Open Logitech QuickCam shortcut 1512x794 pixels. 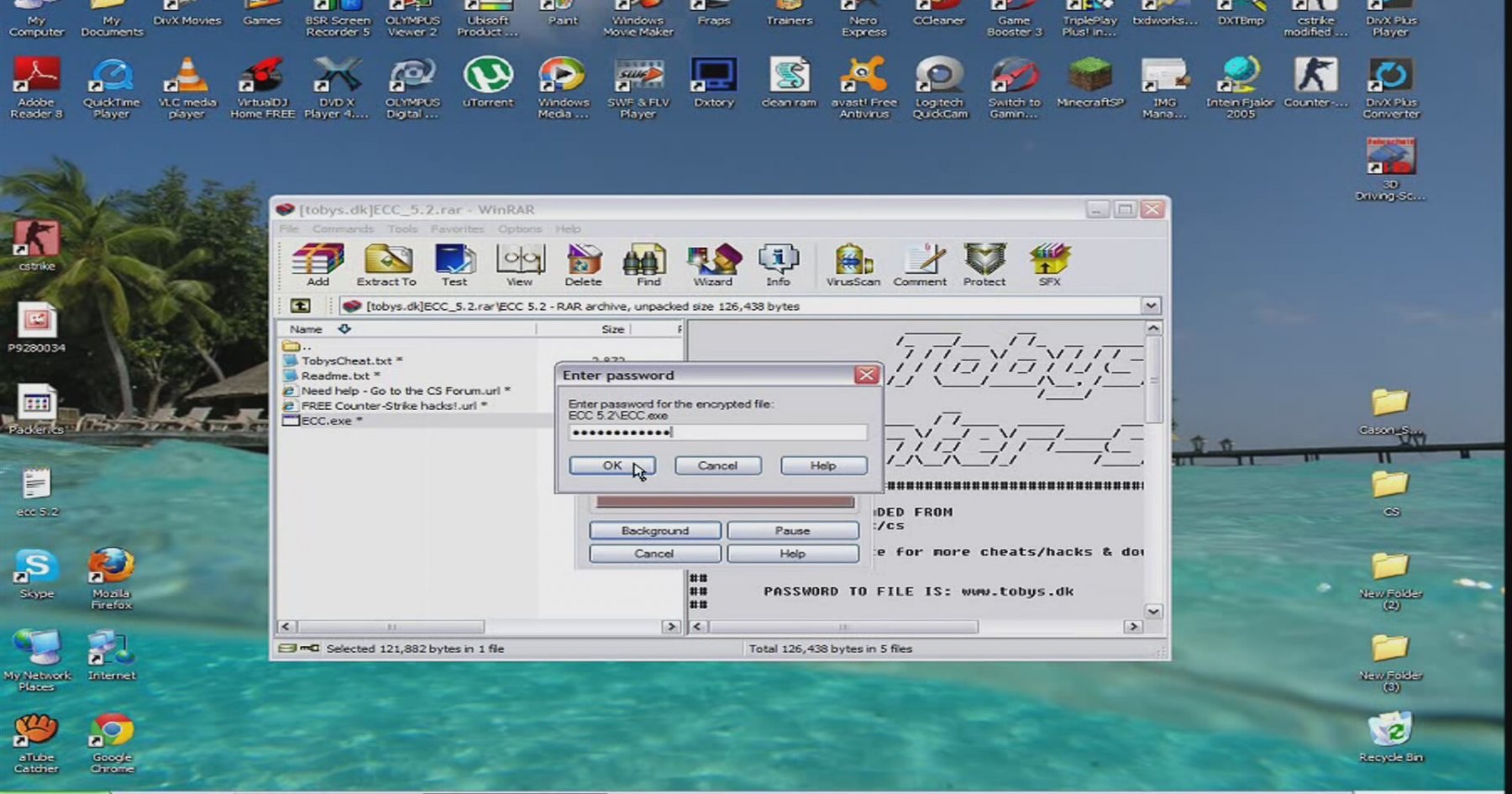pos(940,88)
